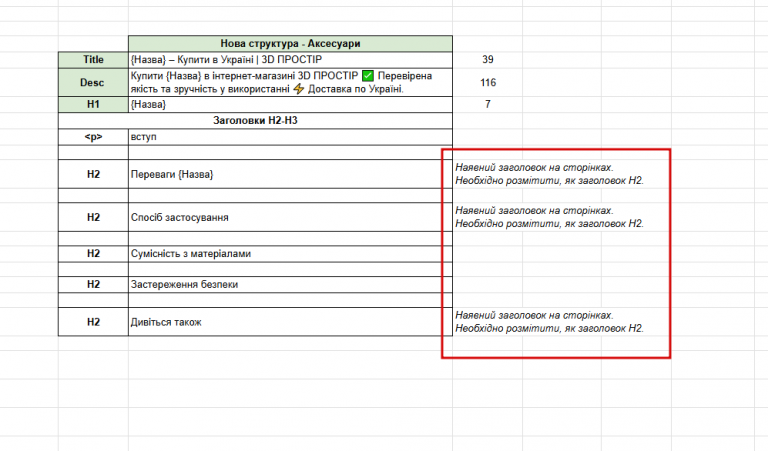Click the character count cell '116'
768x451 pixels.
487,82
